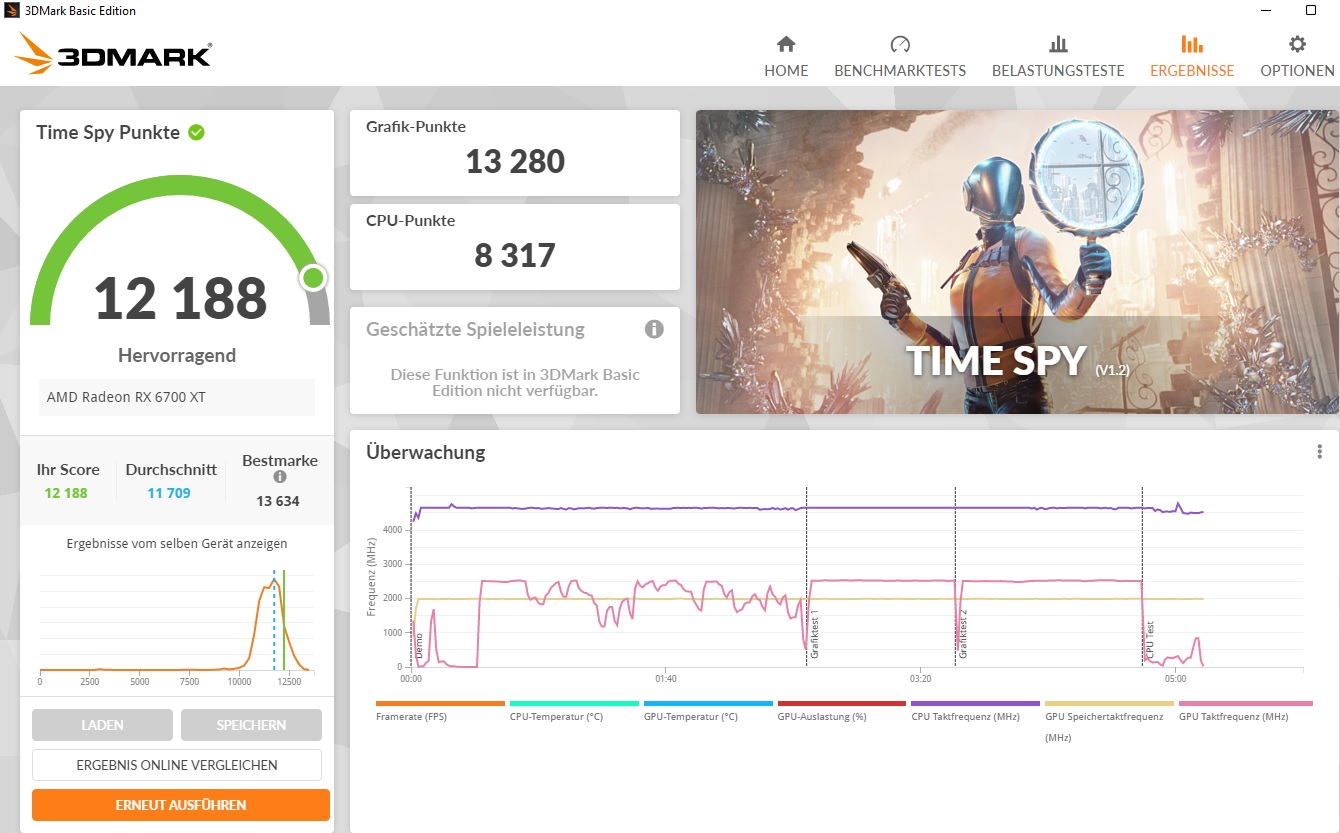Click the 12 188 Time Spy score
This screenshot has height=833, width=1340.
pyautogui.click(x=181, y=298)
